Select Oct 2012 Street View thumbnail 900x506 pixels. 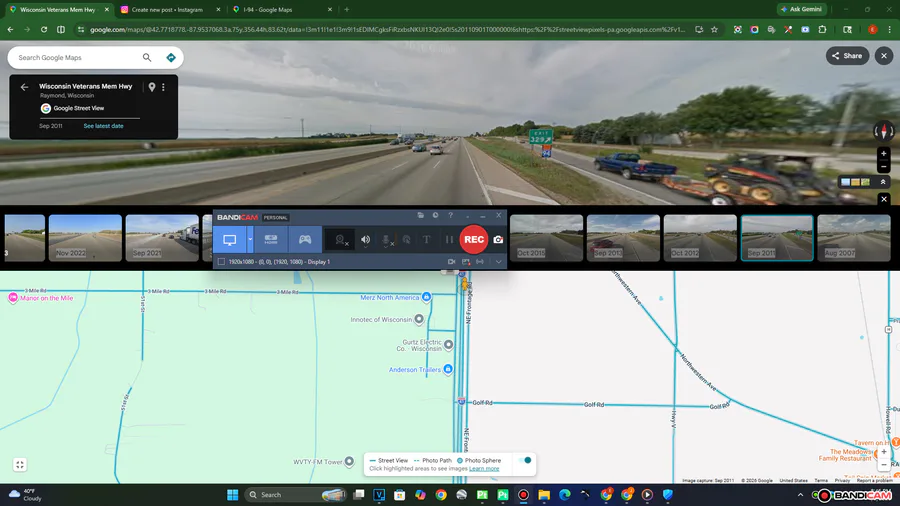(x=700, y=238)
